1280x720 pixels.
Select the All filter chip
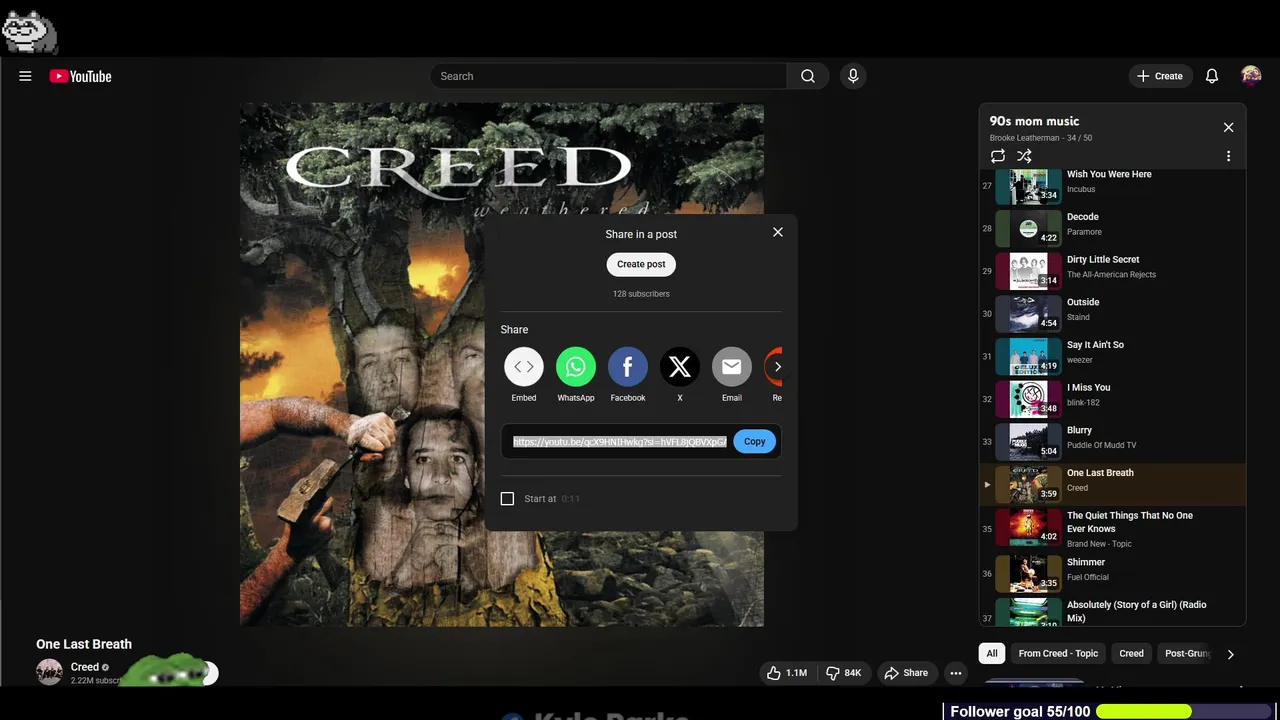pos(992,653)
